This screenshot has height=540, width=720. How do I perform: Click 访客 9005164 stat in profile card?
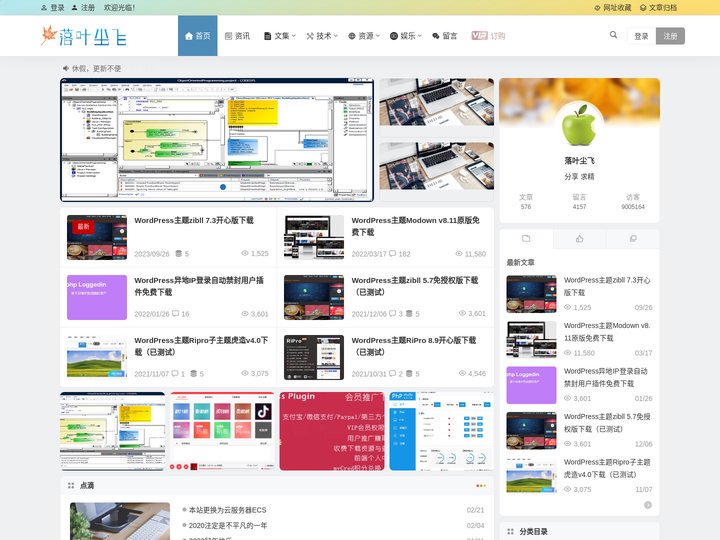[633, 202]
